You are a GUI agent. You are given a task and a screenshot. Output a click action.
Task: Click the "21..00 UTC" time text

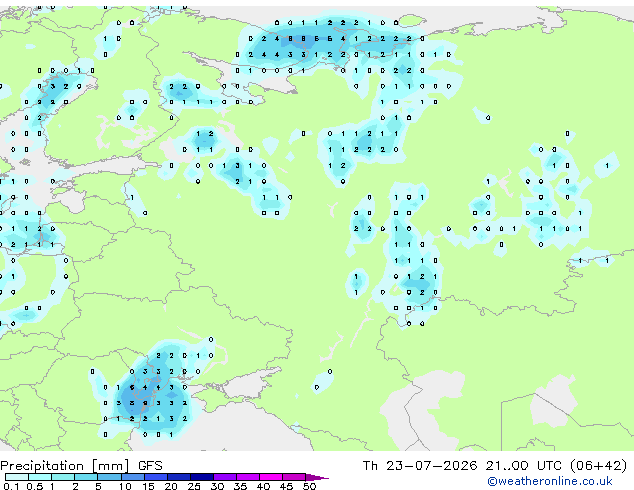click(524, 466)
